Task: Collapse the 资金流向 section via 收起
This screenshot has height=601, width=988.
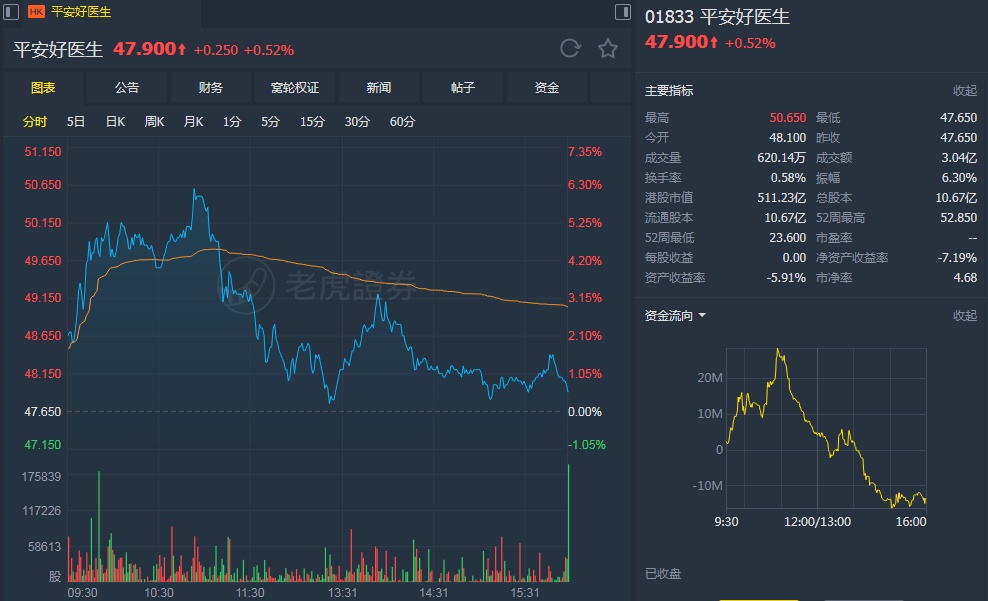Action: pyautogui.click(x=965, y=316)
